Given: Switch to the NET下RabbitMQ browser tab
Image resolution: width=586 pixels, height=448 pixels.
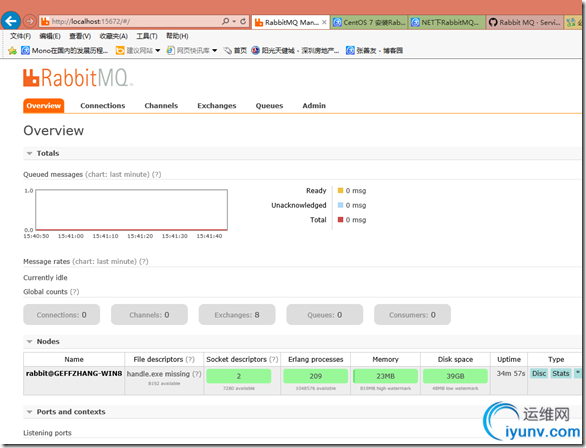Looking at the screenshot, I should (x=447, y=22).
